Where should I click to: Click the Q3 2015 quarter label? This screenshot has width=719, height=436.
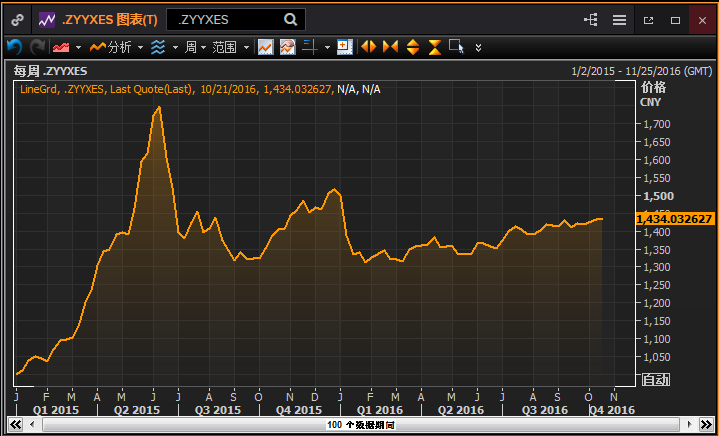coord(218,410)
